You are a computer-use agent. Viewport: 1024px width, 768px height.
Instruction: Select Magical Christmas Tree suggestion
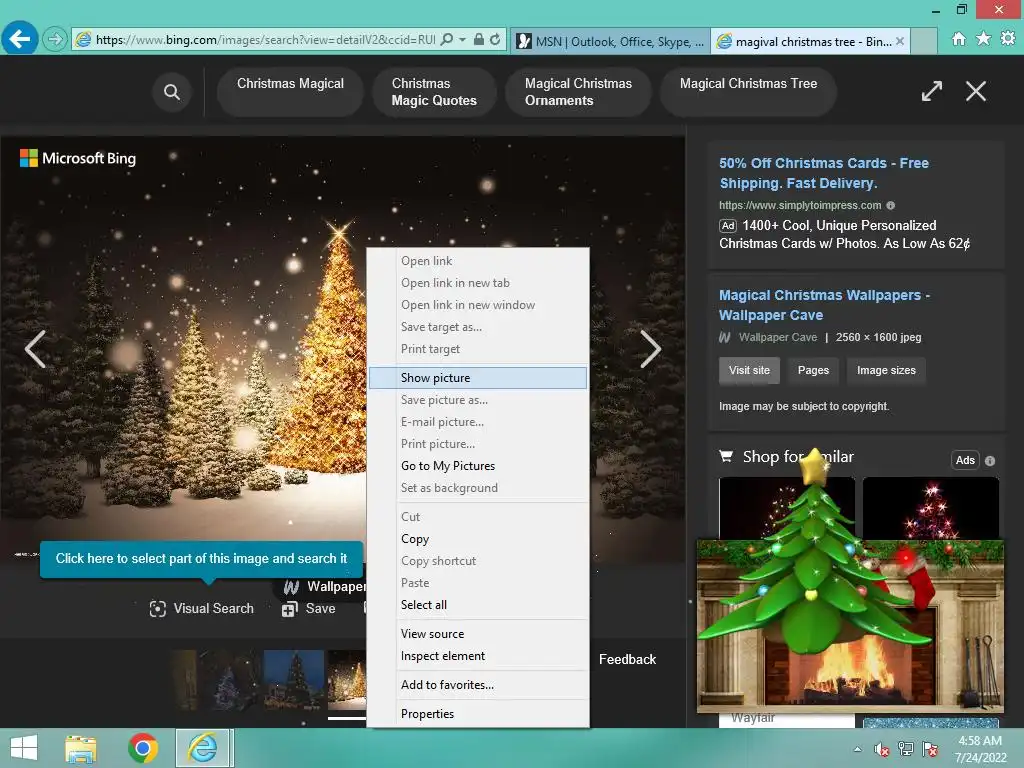(x=748, y=92)
